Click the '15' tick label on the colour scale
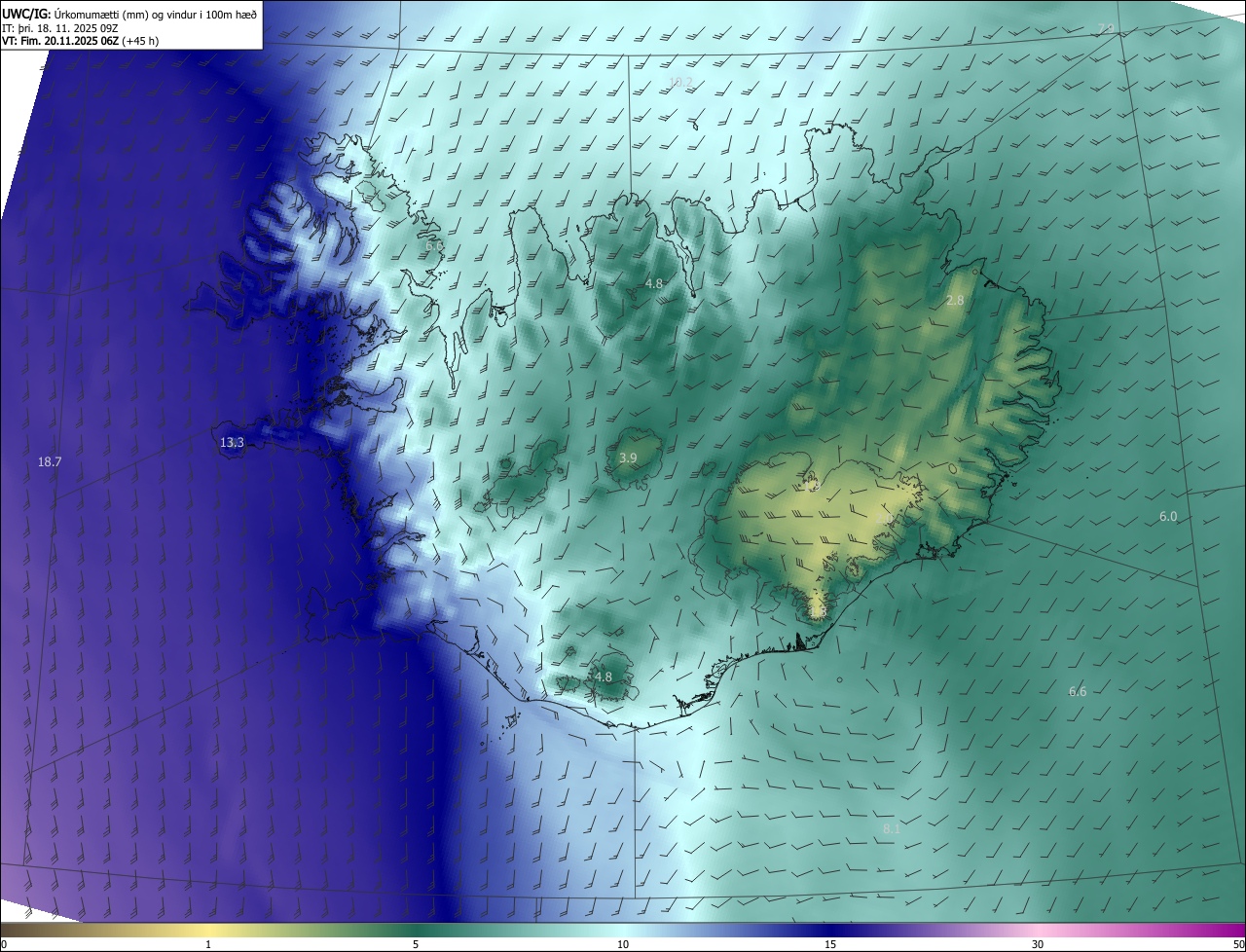This screenshot has width=1246, height=952. click(830, 944)
